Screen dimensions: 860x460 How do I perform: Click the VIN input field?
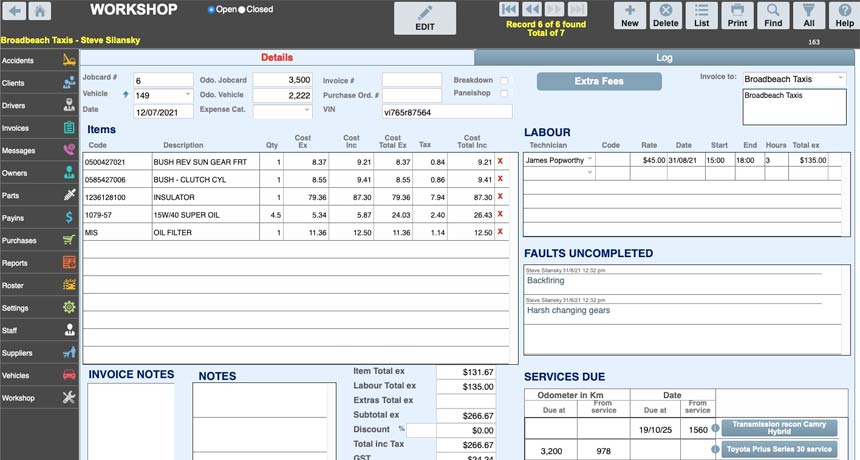446,112
